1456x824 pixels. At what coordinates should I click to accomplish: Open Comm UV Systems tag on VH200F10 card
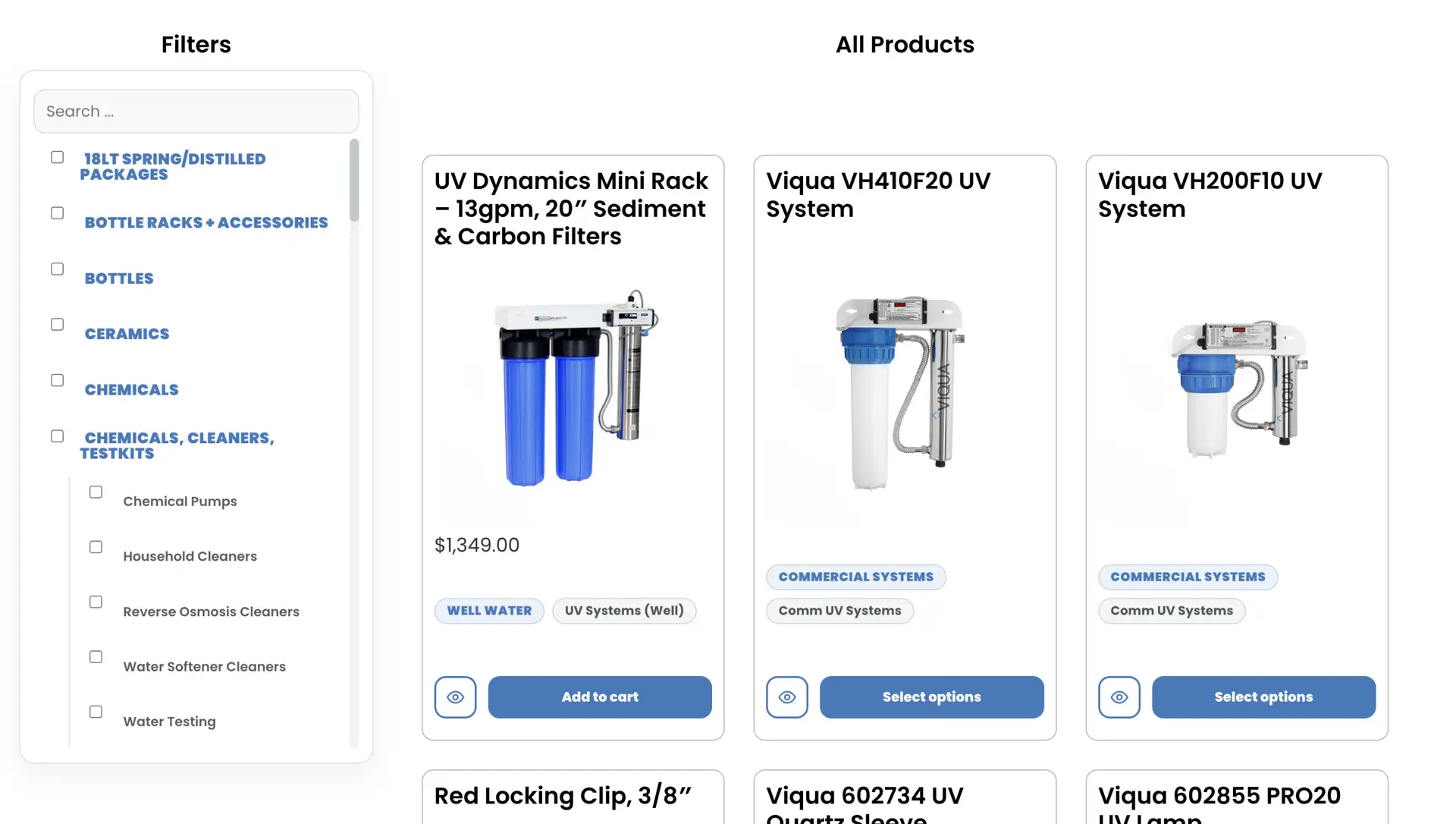coord(1171,611)
